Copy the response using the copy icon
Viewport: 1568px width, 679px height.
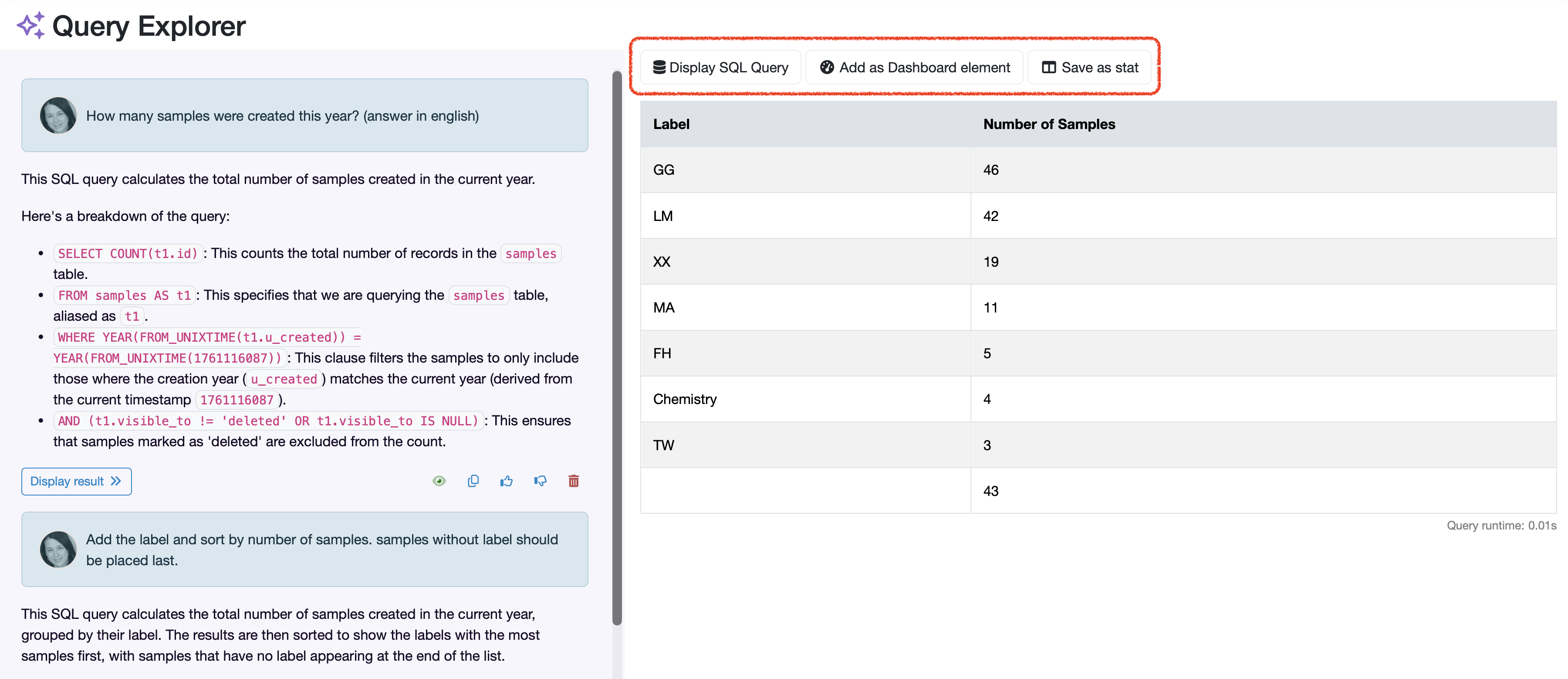[473, 481]
